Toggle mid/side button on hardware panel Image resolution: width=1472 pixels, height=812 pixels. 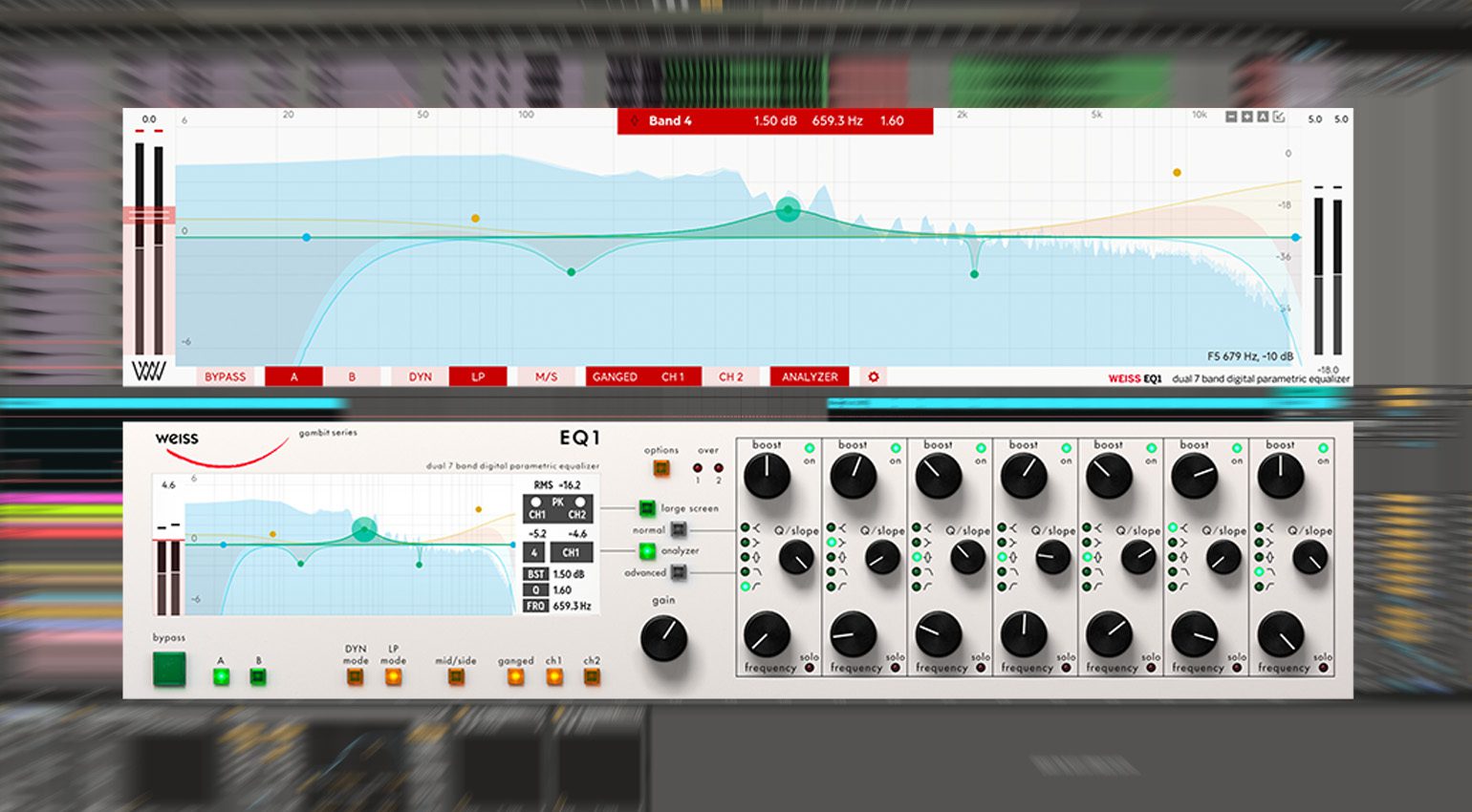click(x=456, y=677)
